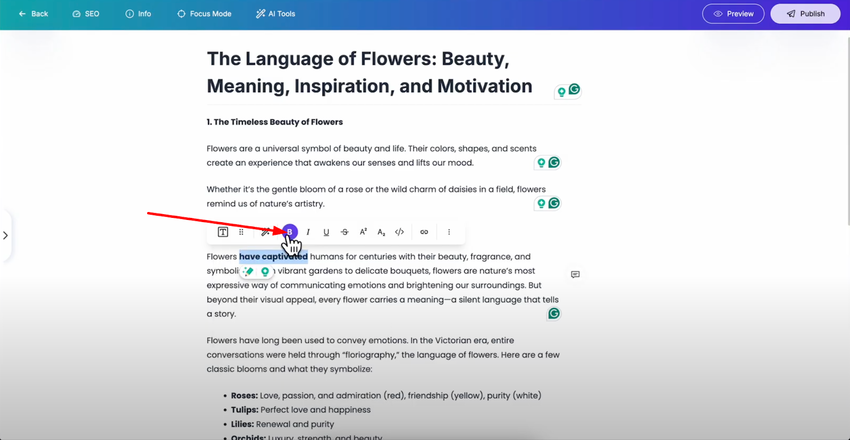Apply italic formatting to selected text

[308, 232]
